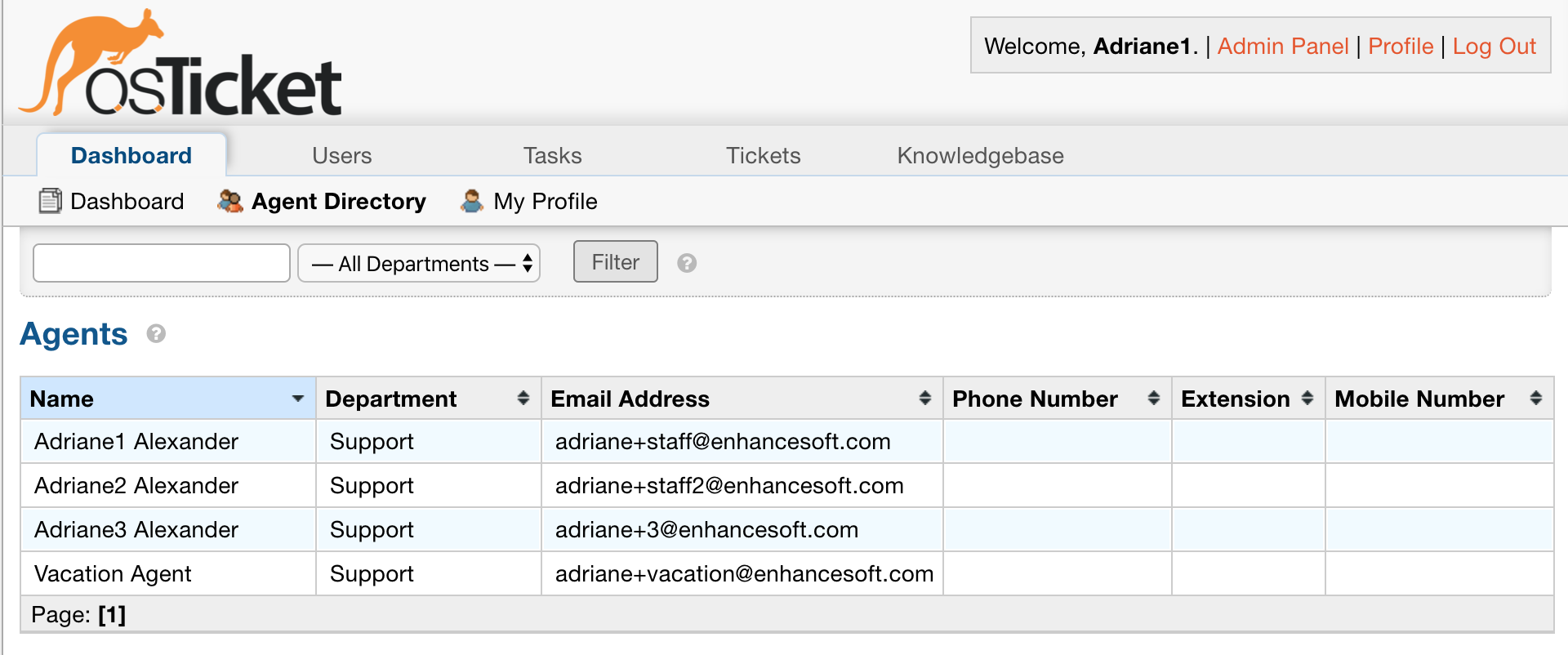Viewport: 1568px width, 655px height.
Task: Sort agents using the Name column arrow
Action: tap(298, 399)
